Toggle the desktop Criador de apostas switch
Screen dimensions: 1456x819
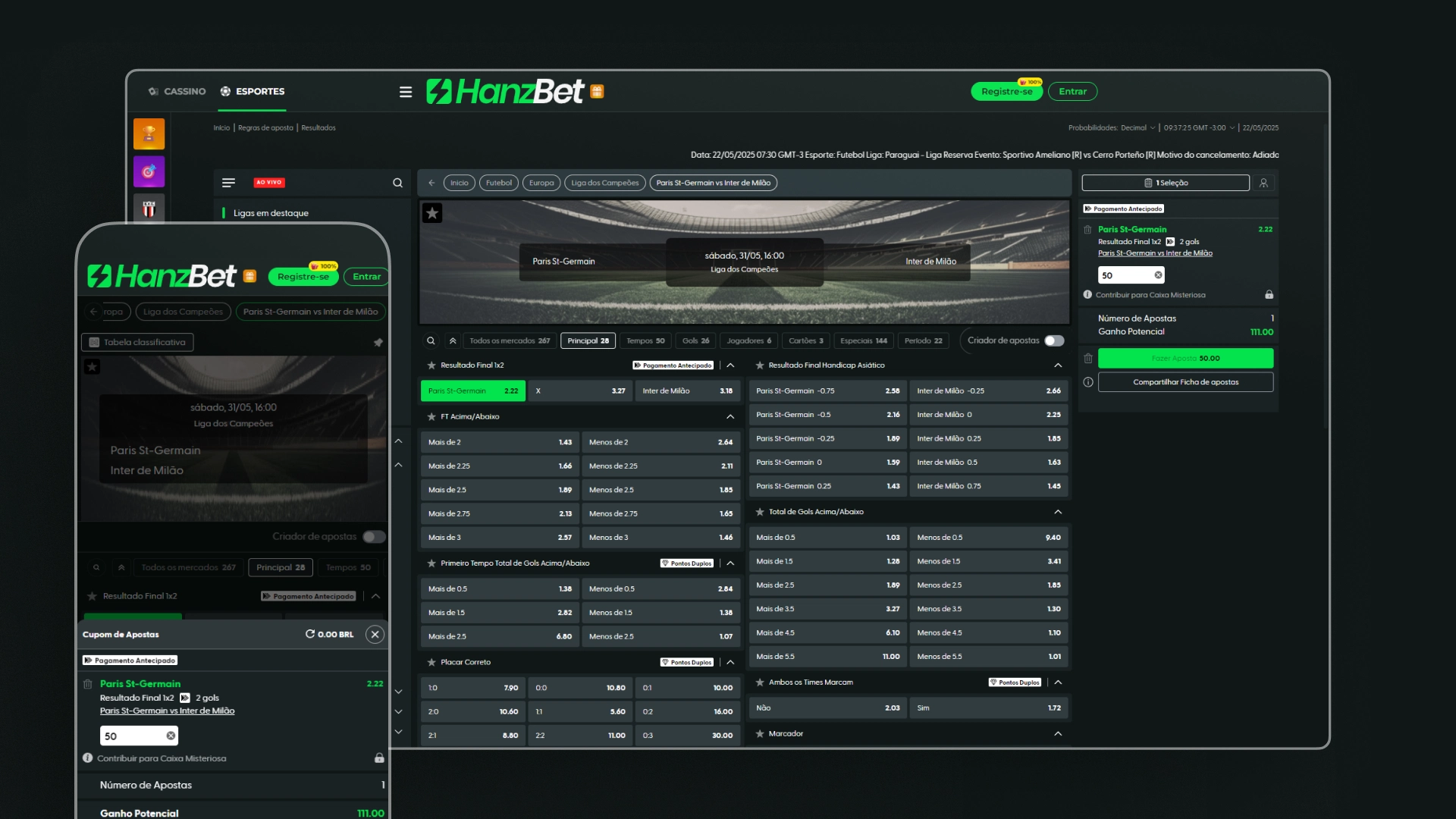pyautogui.click(x=1054, y=340)
